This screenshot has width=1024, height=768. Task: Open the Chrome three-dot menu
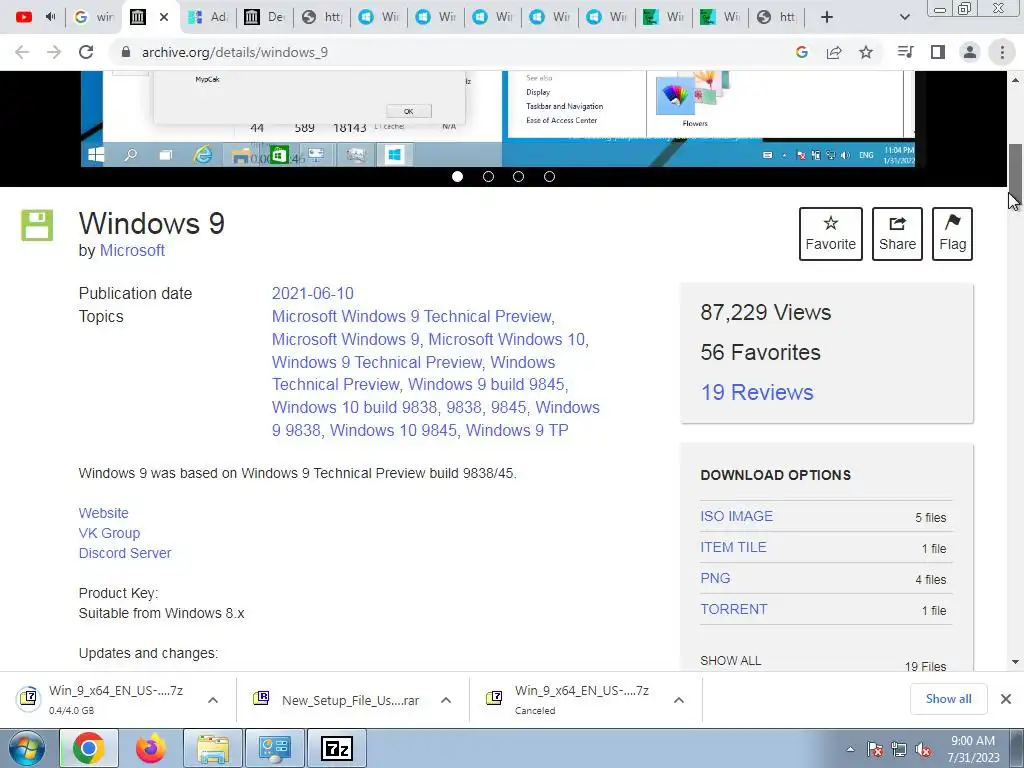tap(1002, 52)
